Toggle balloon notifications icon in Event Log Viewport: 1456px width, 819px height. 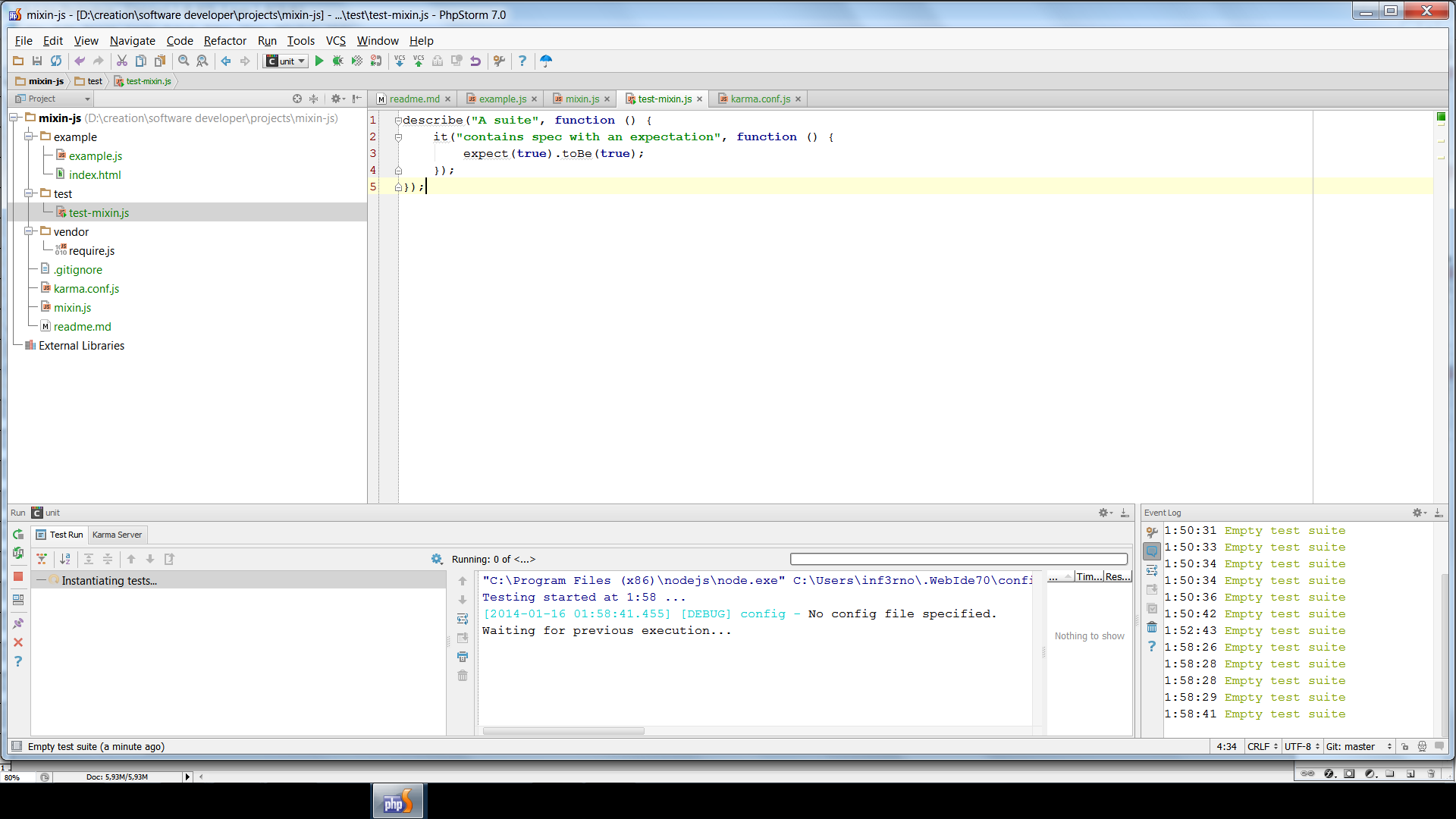coord(1152,551)
